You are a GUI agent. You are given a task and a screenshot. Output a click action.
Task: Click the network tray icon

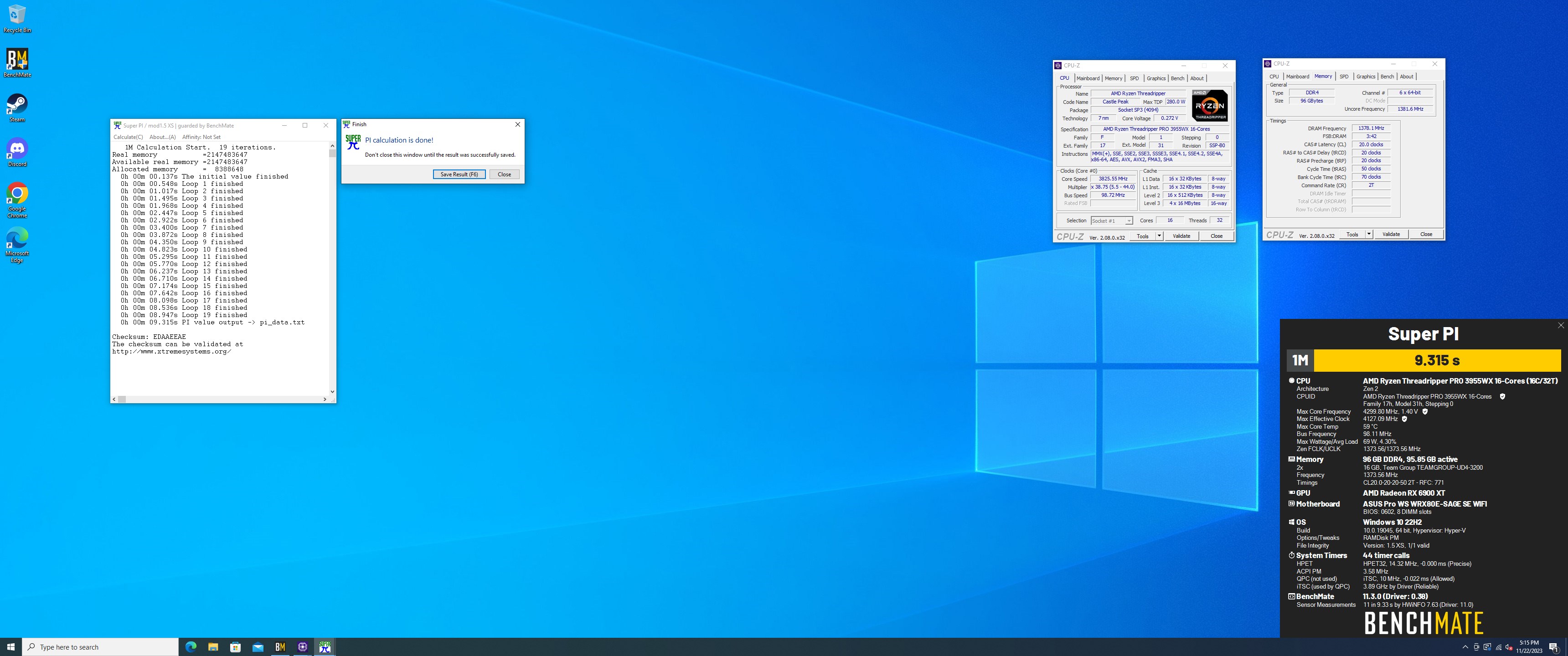click(1498, 647)
